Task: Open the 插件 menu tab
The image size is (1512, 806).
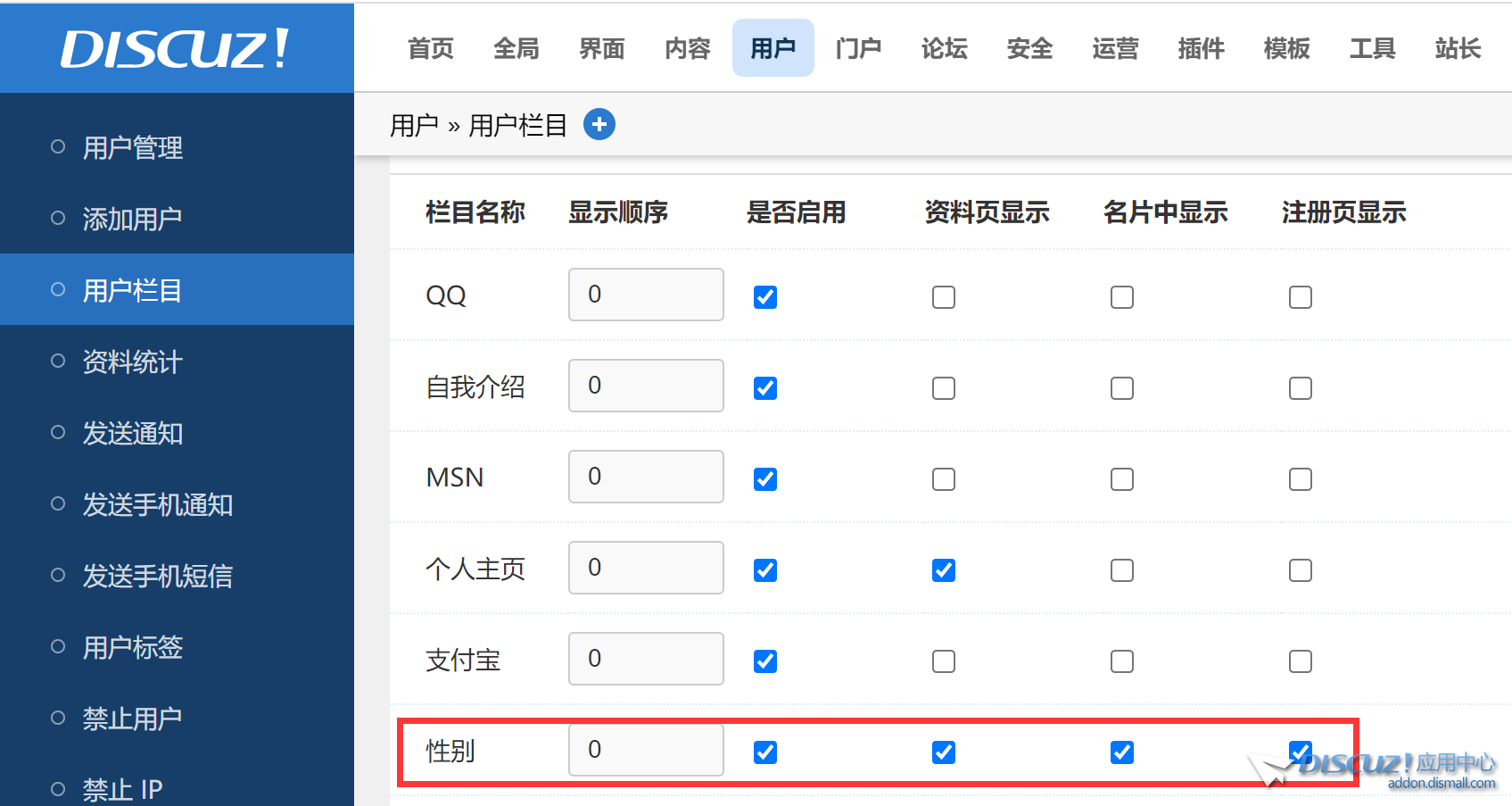Action: pos(1202,48)
